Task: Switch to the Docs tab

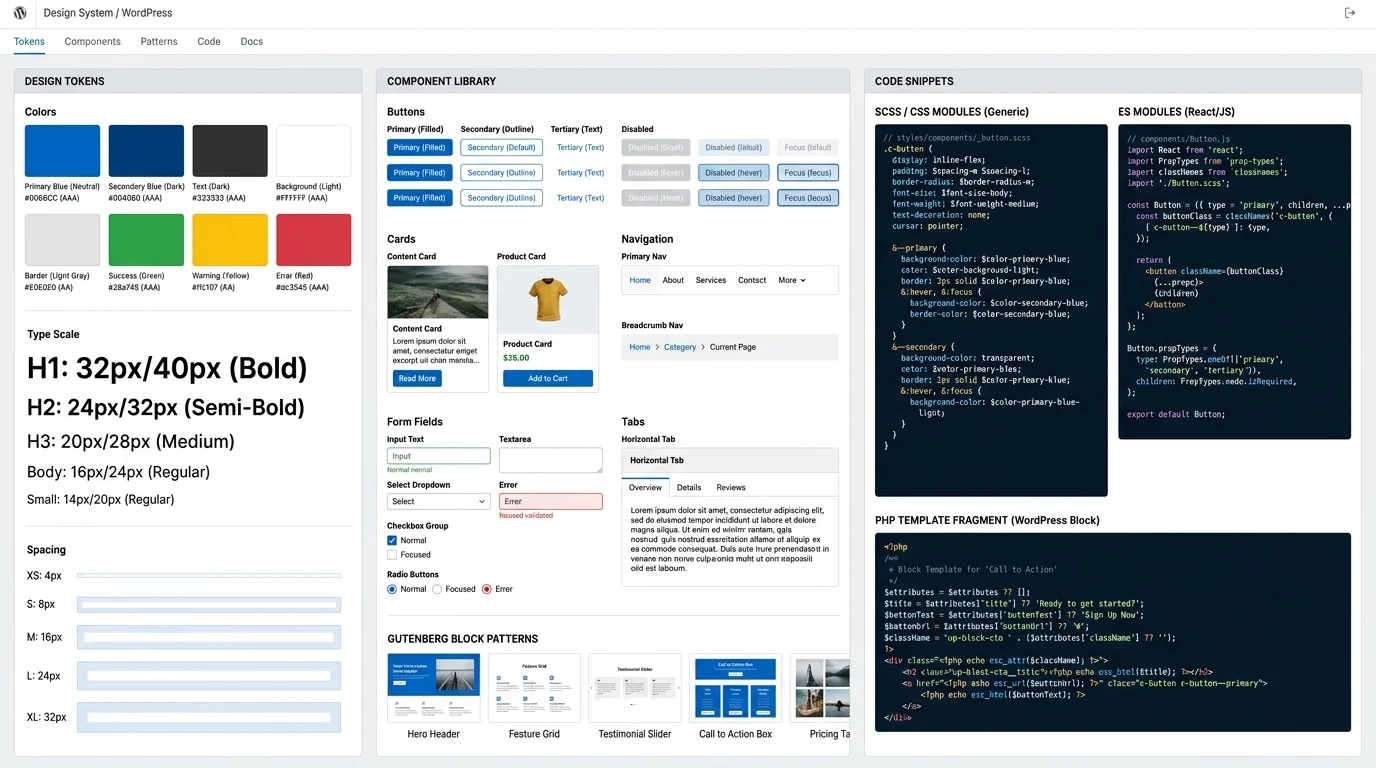Action: tap(252, 42)
